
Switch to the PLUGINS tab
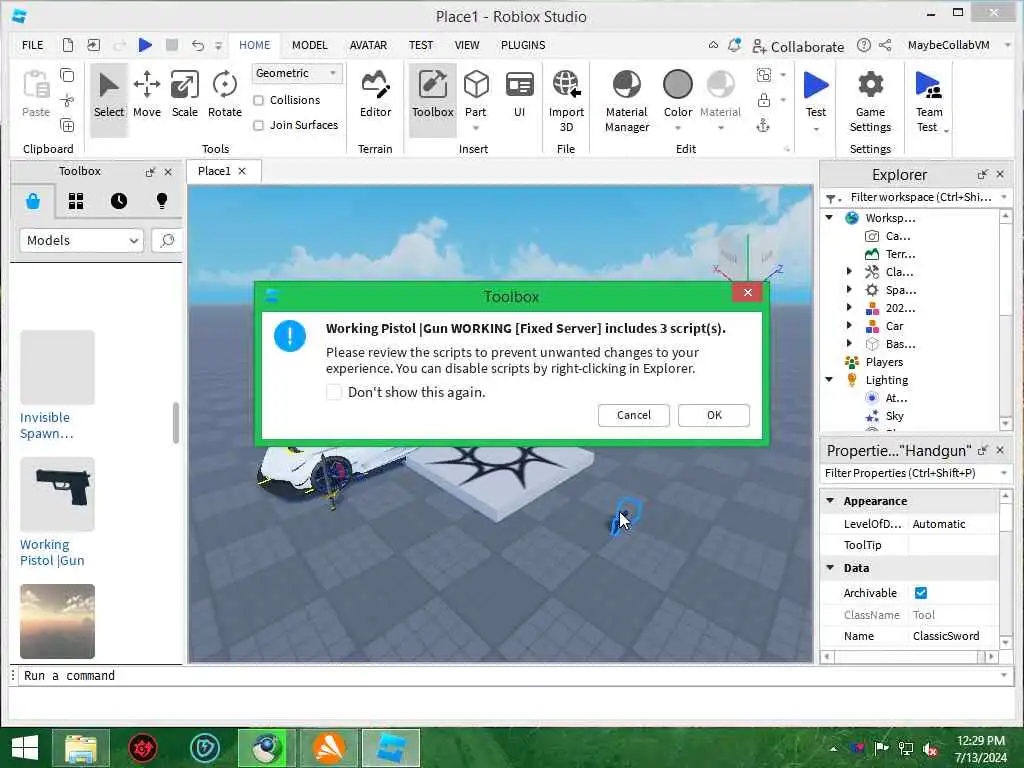coord(523,45)
